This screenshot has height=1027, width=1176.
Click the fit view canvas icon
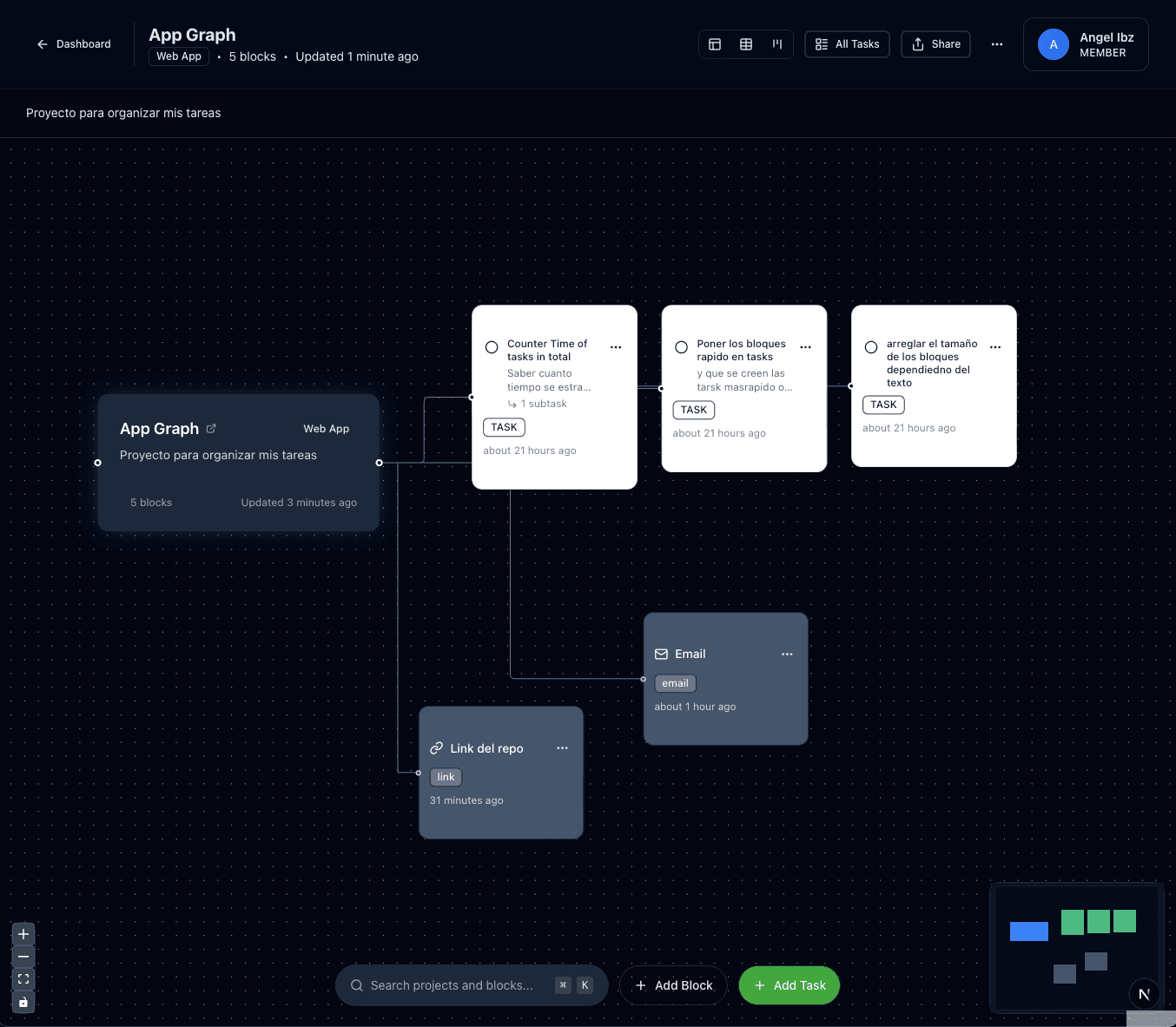coord(23,979)
